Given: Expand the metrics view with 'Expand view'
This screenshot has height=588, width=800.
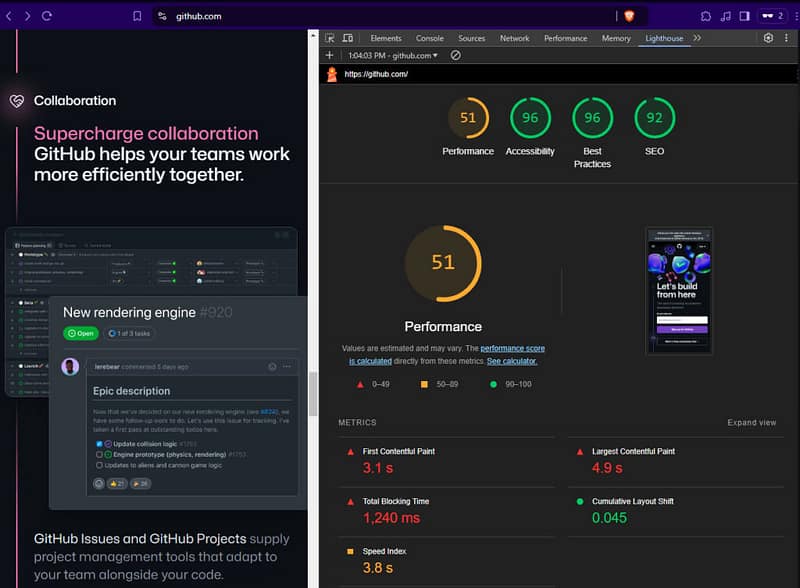Looking at the screenshot, I should [x=751, y=423].
